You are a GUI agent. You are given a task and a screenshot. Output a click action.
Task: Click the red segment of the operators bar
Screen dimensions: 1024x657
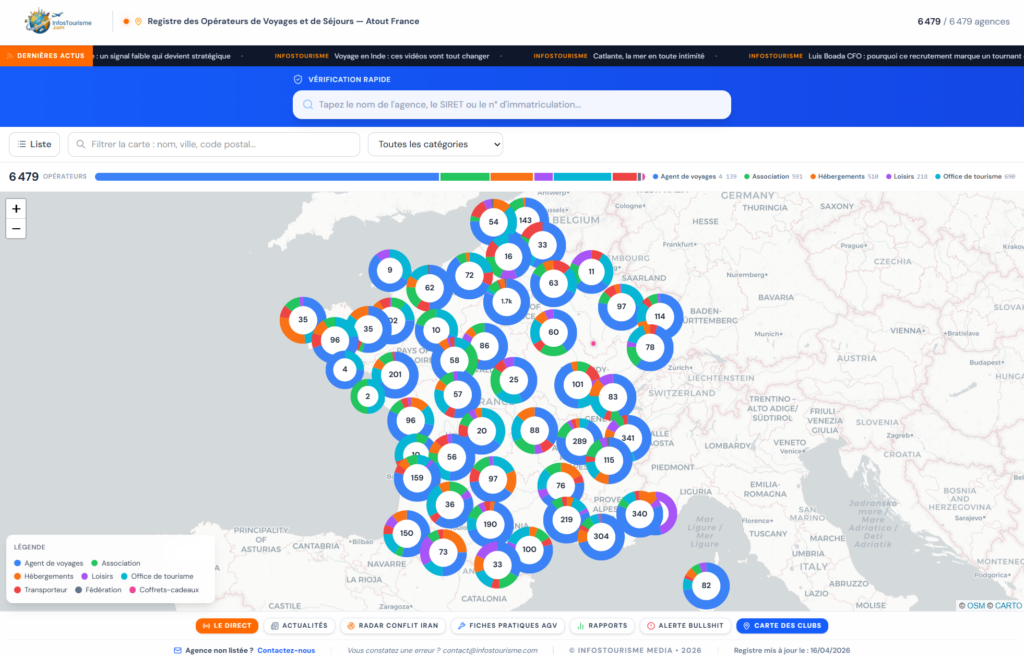pos(624,177)
